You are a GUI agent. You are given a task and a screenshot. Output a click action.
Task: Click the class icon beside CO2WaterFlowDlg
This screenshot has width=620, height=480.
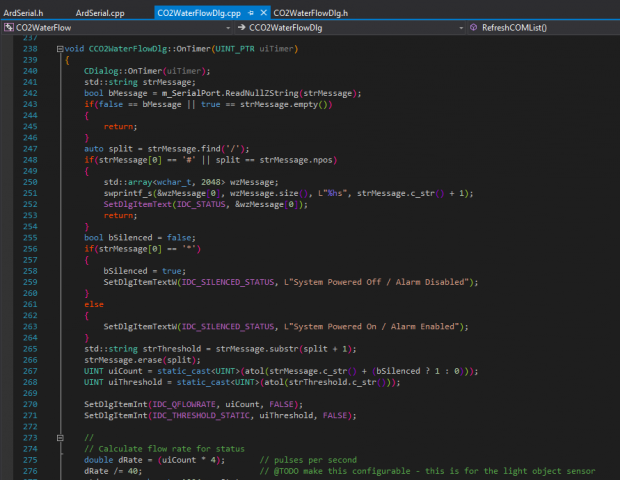(x=241, y=28)
